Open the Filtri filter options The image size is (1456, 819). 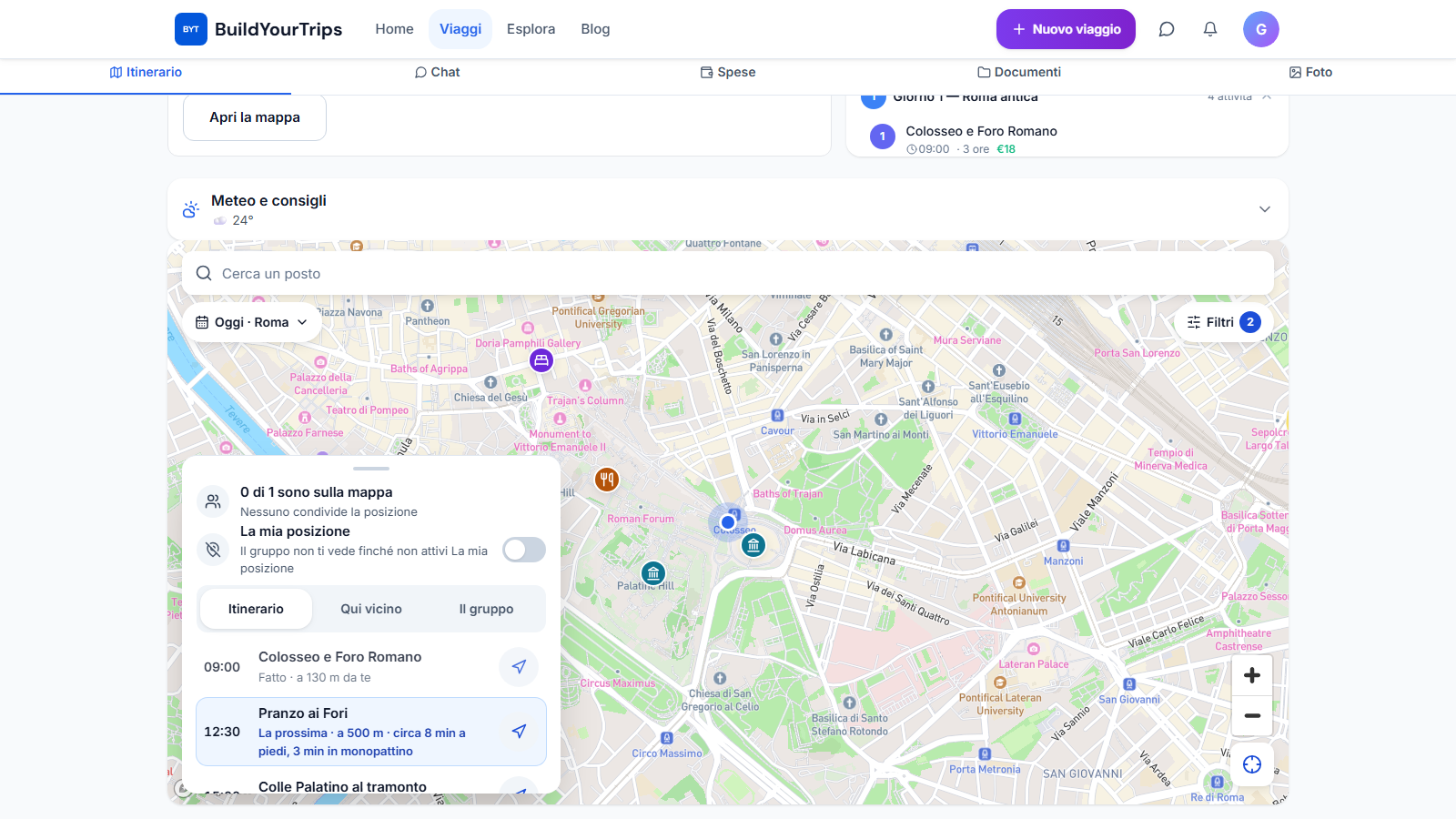point(1224,322)
